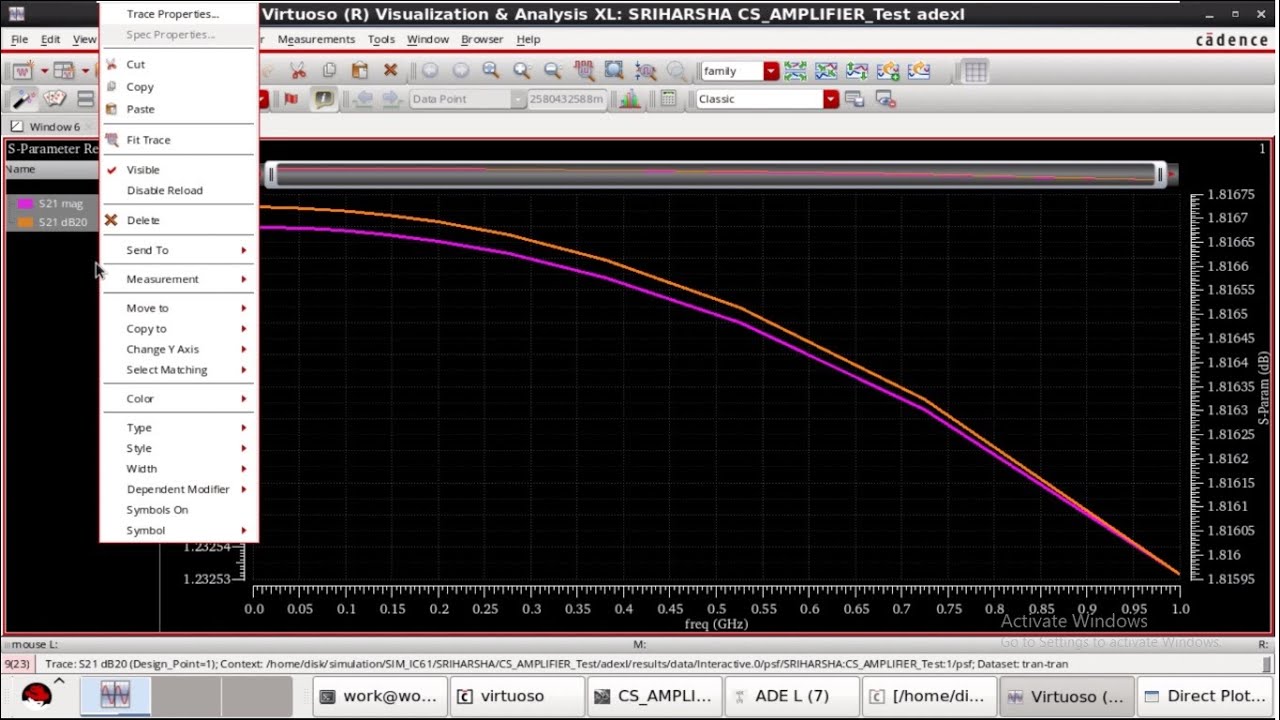Click the toolbar Paste clipboard icon
This screenshot has height=720, width=1280.
pyautogui.click(x=360, y=71)
